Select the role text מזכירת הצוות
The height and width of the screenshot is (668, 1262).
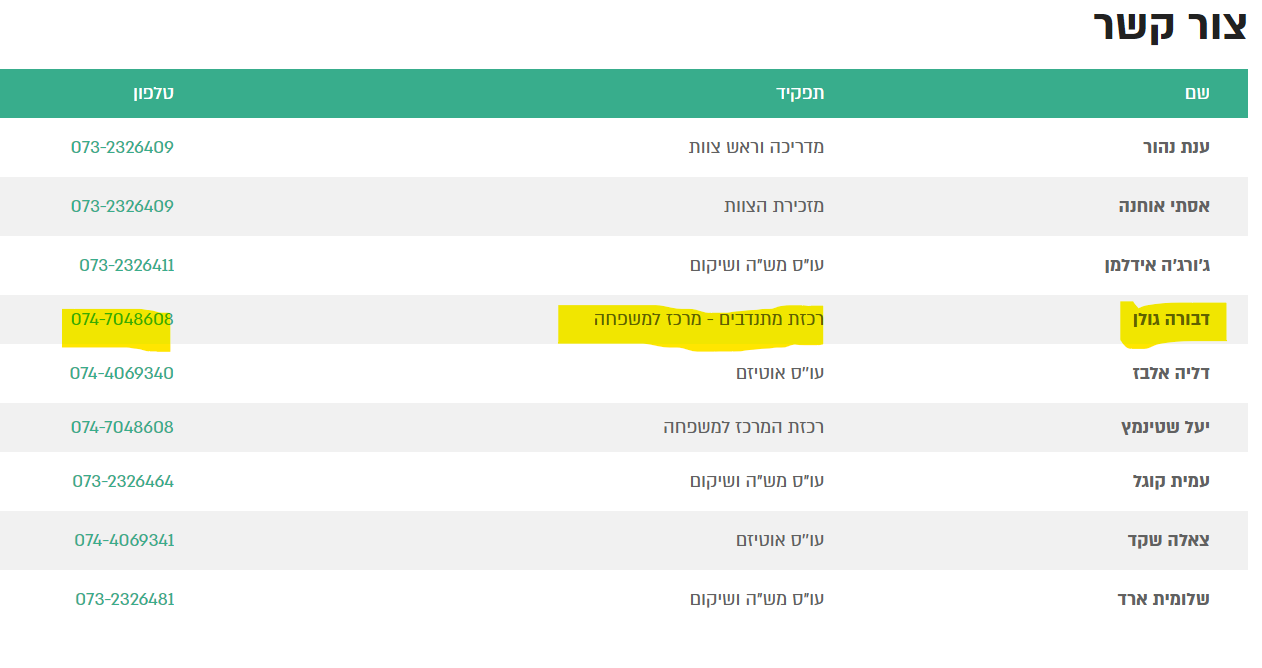click(774, 206)
